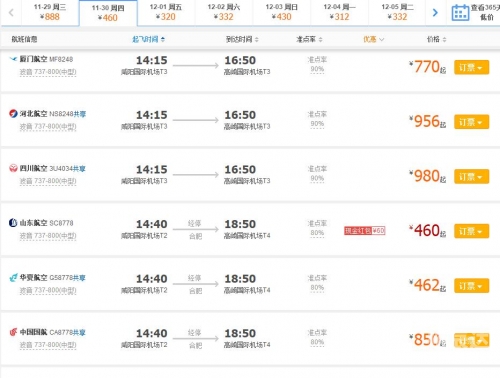This screenshot has width=500, height=378.
Task: Click the Air China CA8778 logo
Action: pyautogui.click(x=13, y=332)
